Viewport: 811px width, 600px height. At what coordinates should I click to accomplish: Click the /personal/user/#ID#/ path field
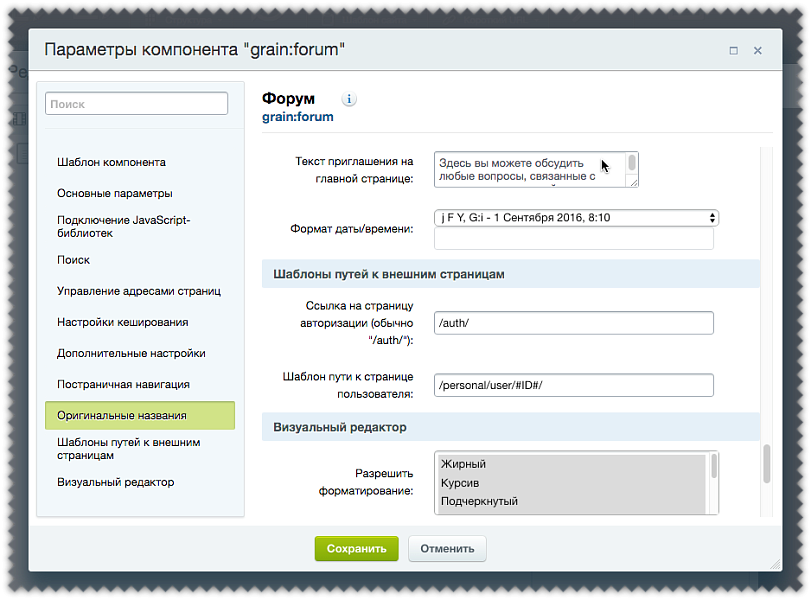pyautogui.click(x=574, y=385)
